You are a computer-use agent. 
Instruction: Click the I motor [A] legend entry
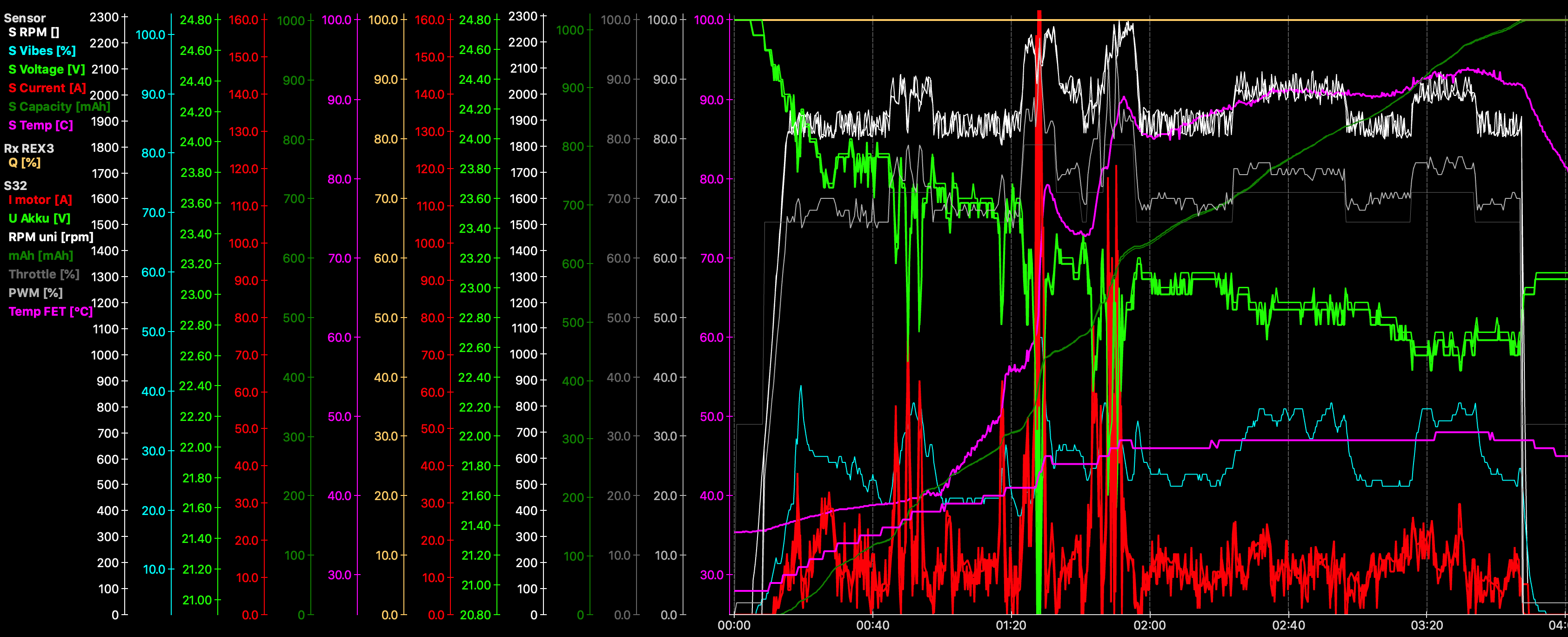(x=40, y=200)
